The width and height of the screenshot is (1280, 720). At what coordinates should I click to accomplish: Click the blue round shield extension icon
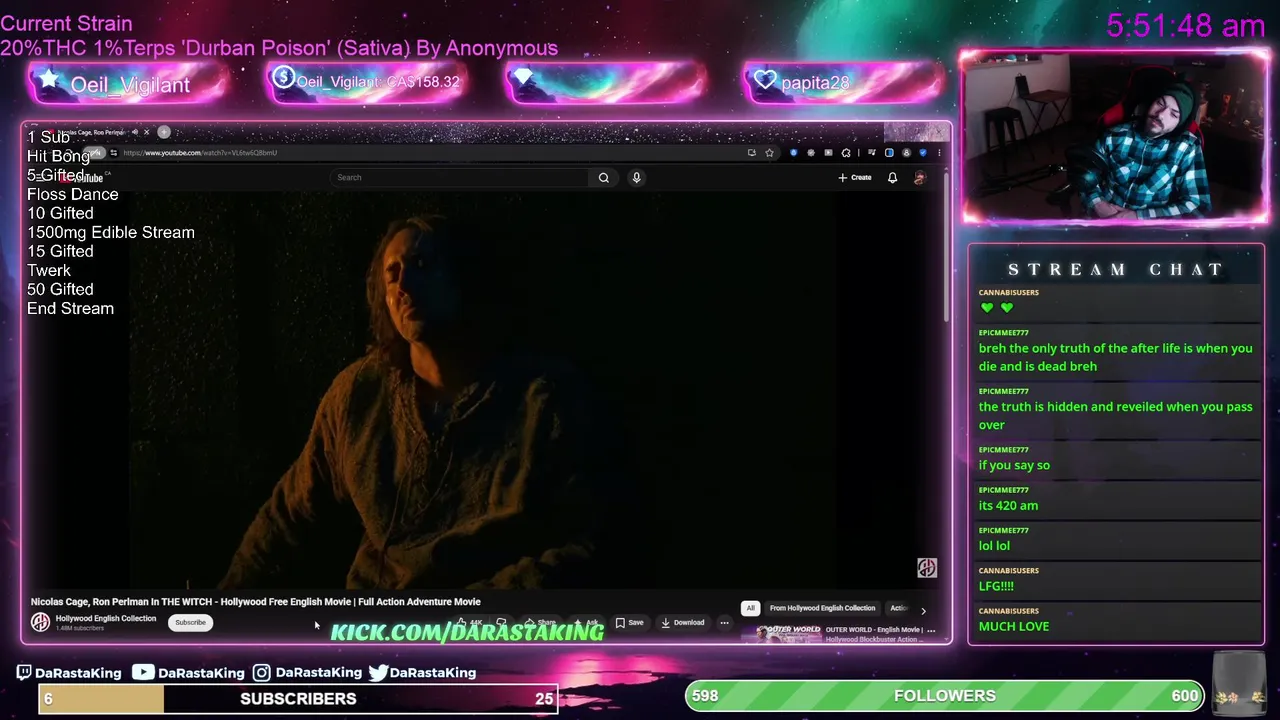point(794,153)
